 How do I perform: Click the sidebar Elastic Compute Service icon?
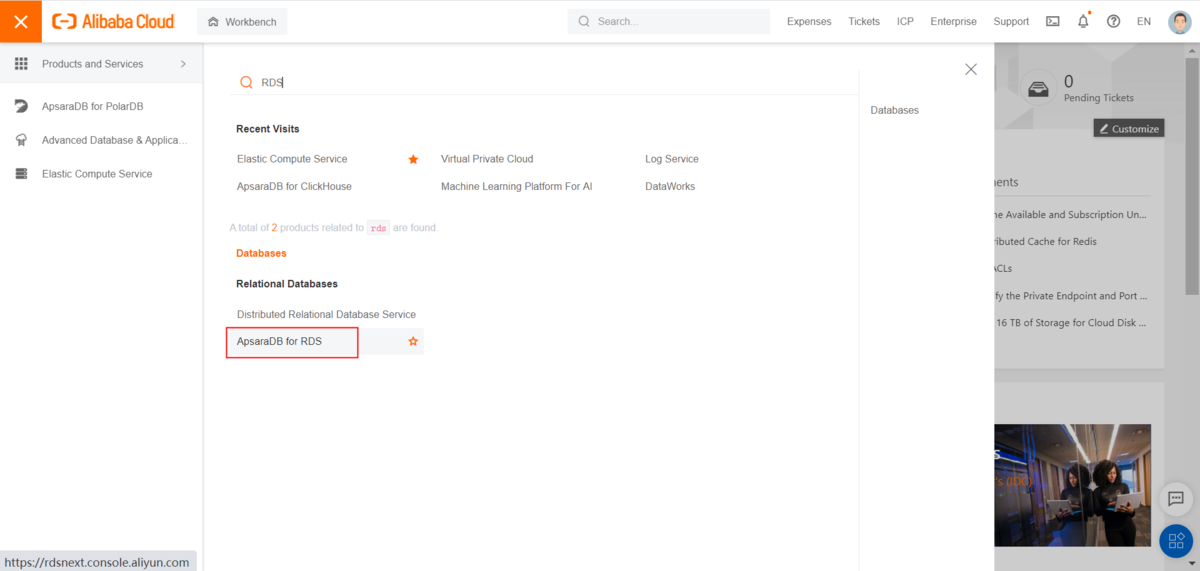(x=21, y=174)
